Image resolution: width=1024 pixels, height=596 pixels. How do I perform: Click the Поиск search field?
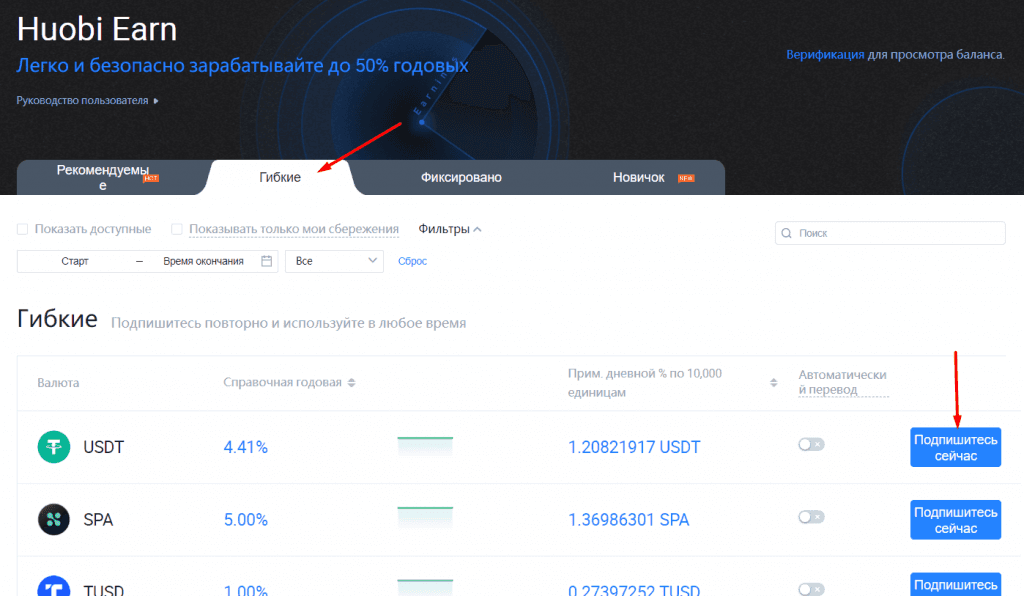pos(890,233)
